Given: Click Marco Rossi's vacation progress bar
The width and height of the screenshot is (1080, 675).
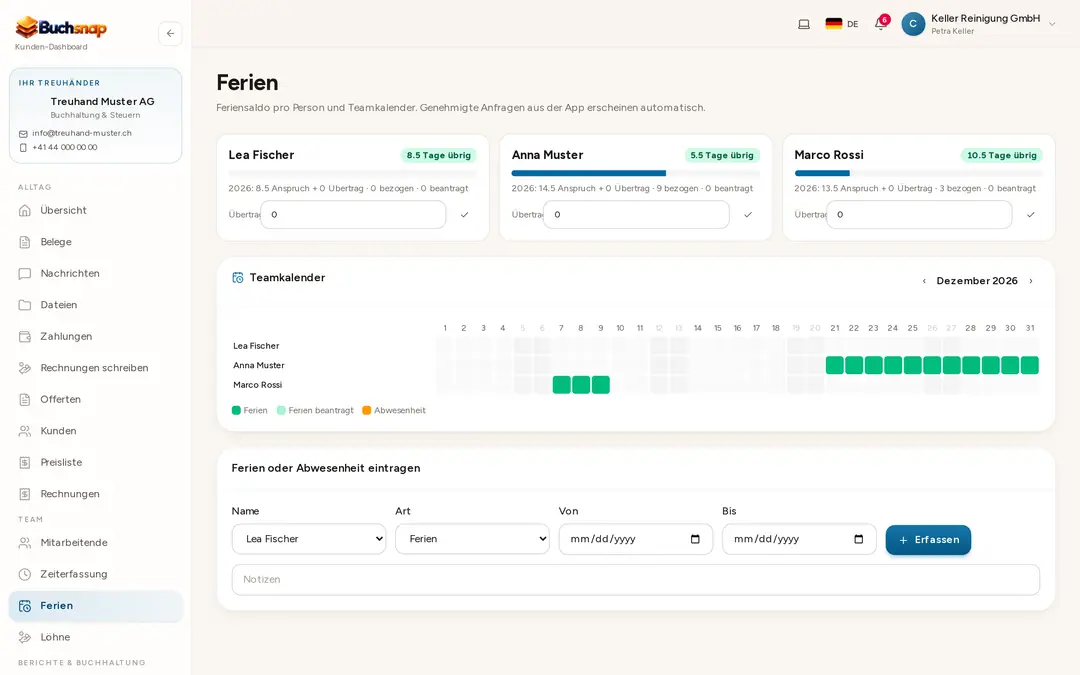Looking at the screenshot, I should 919,174.
